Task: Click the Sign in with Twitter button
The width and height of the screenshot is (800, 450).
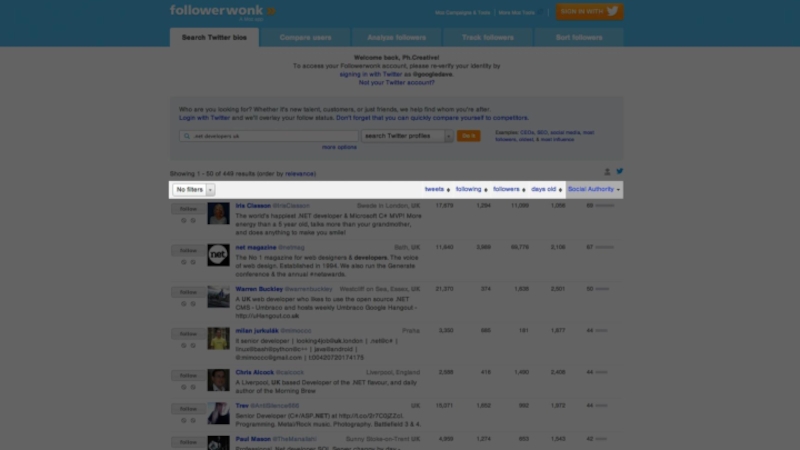Action: 589,11
